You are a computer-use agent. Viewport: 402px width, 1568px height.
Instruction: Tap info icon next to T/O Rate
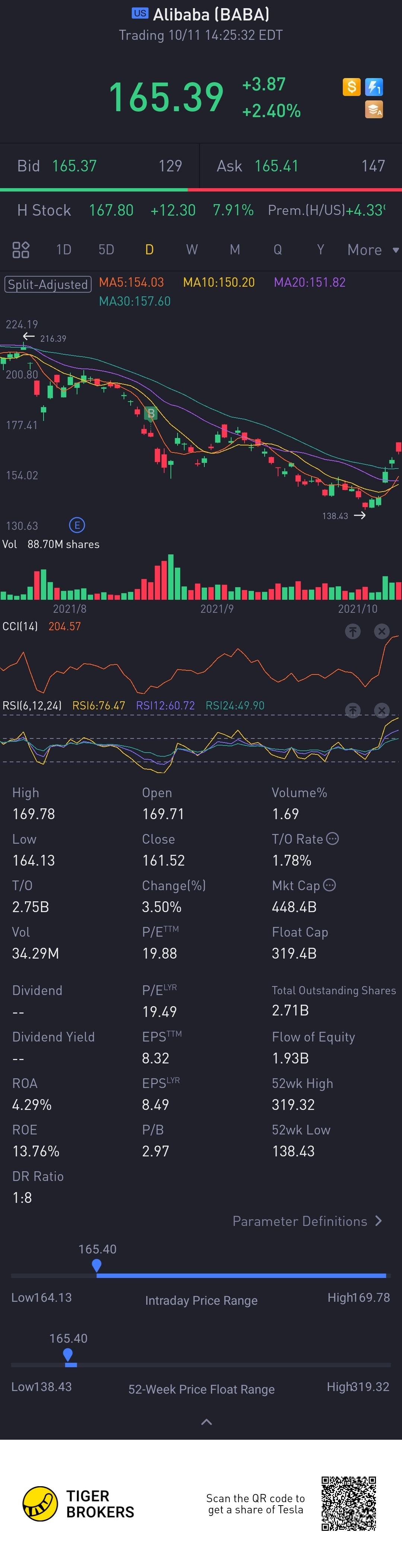pos(332,839)
